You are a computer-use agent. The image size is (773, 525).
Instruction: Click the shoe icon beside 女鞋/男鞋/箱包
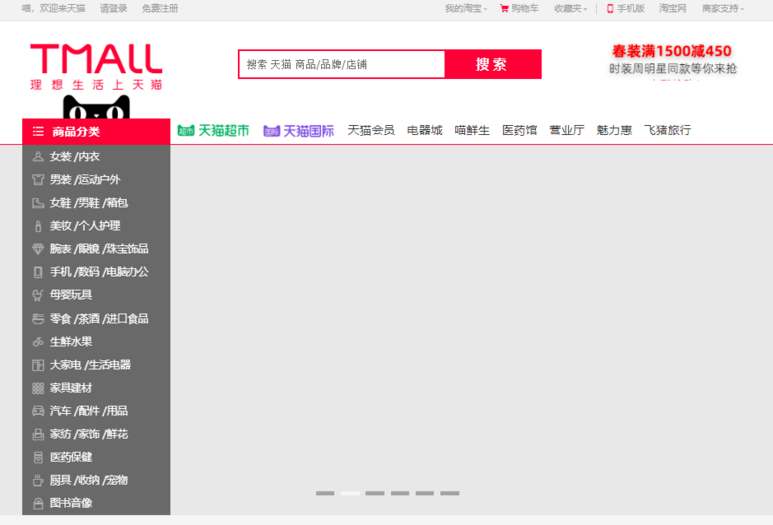coord(38,203)
